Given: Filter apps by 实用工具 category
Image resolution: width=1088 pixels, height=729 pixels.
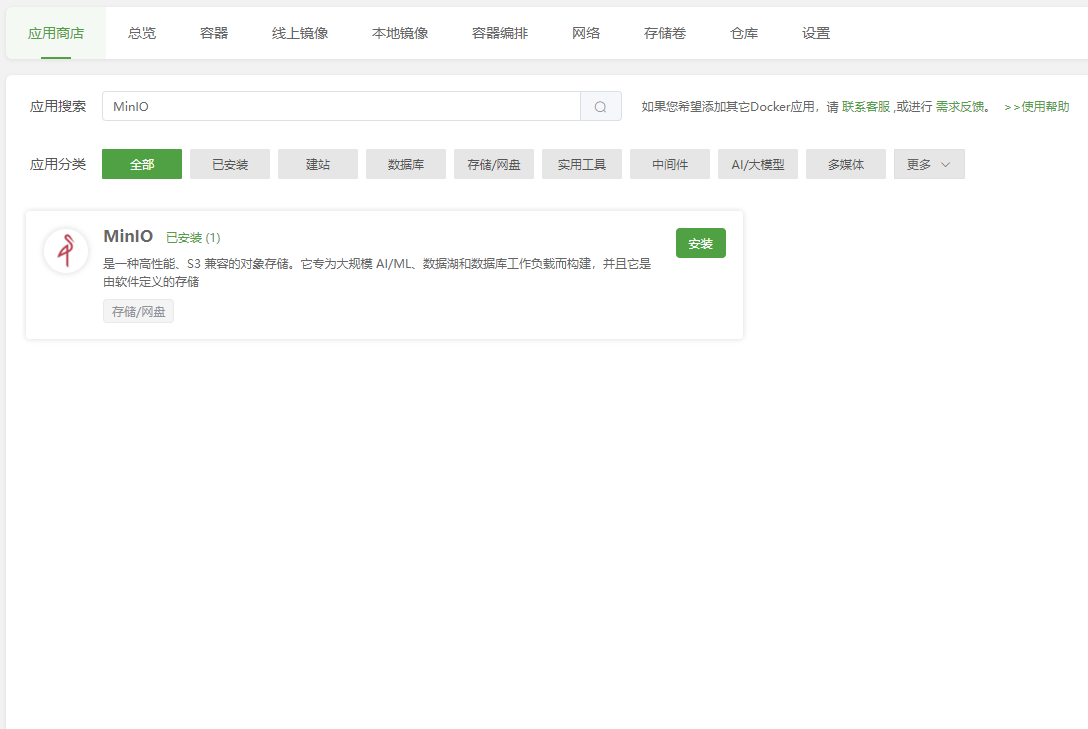Looking at the screenshot, I should (x=582, y=164).
